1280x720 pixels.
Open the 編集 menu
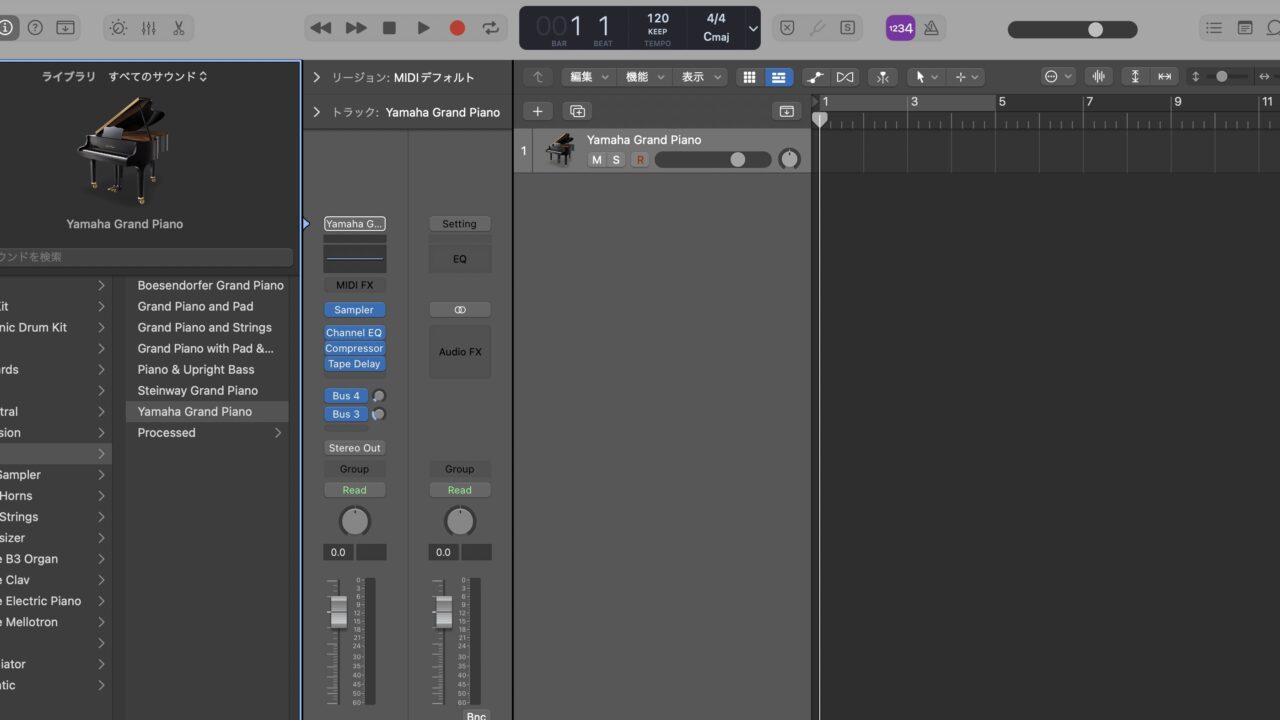click(588, 77)
